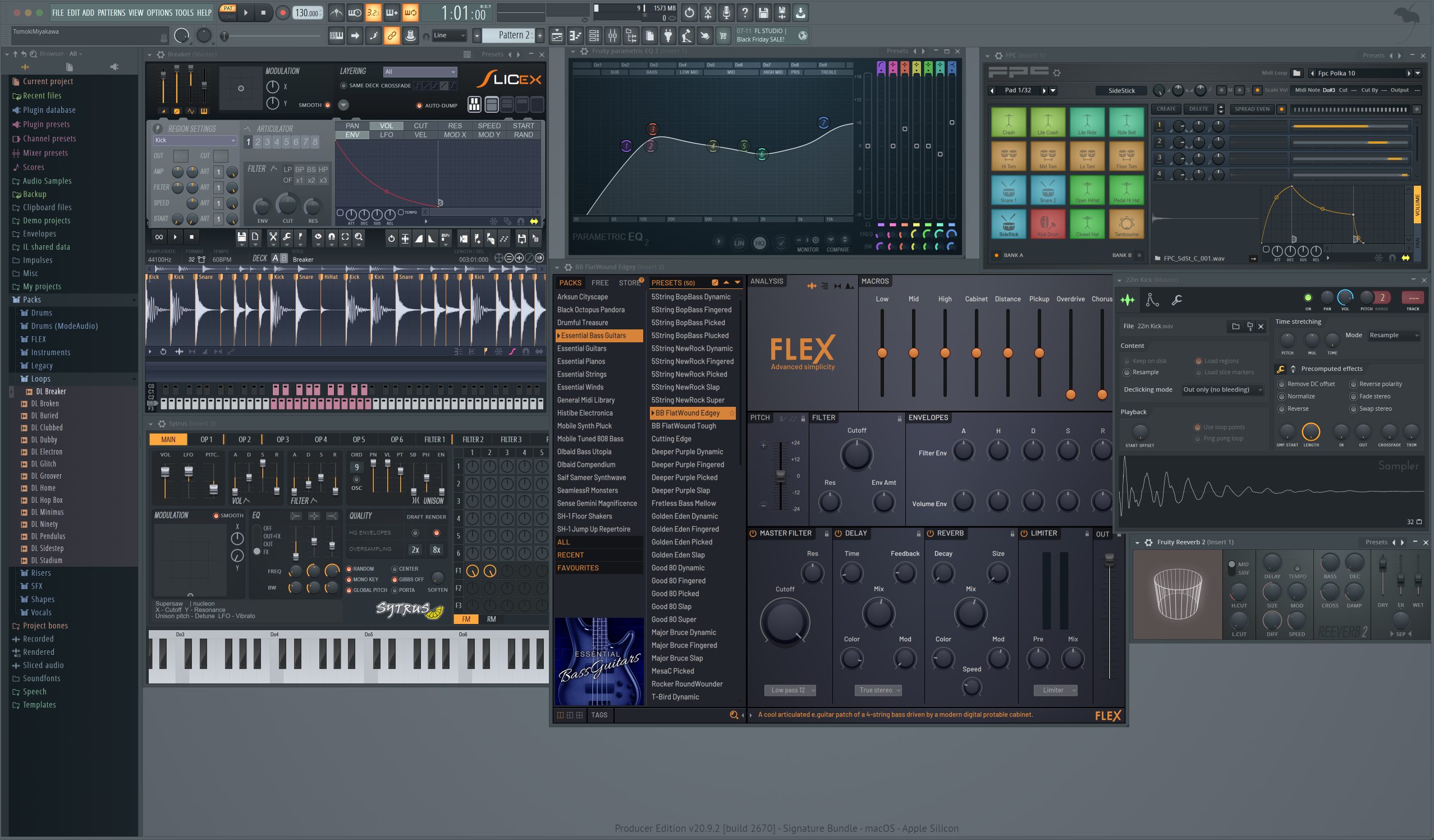1434x840 pixels.
Task: Click the record button in transport
Action: (x=282, y=12)
